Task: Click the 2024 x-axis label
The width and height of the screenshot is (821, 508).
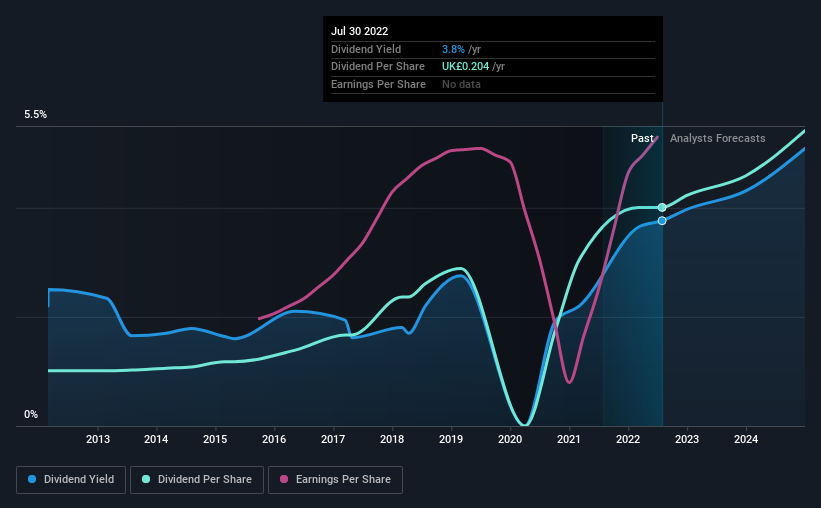Action: tap(746, 439)
